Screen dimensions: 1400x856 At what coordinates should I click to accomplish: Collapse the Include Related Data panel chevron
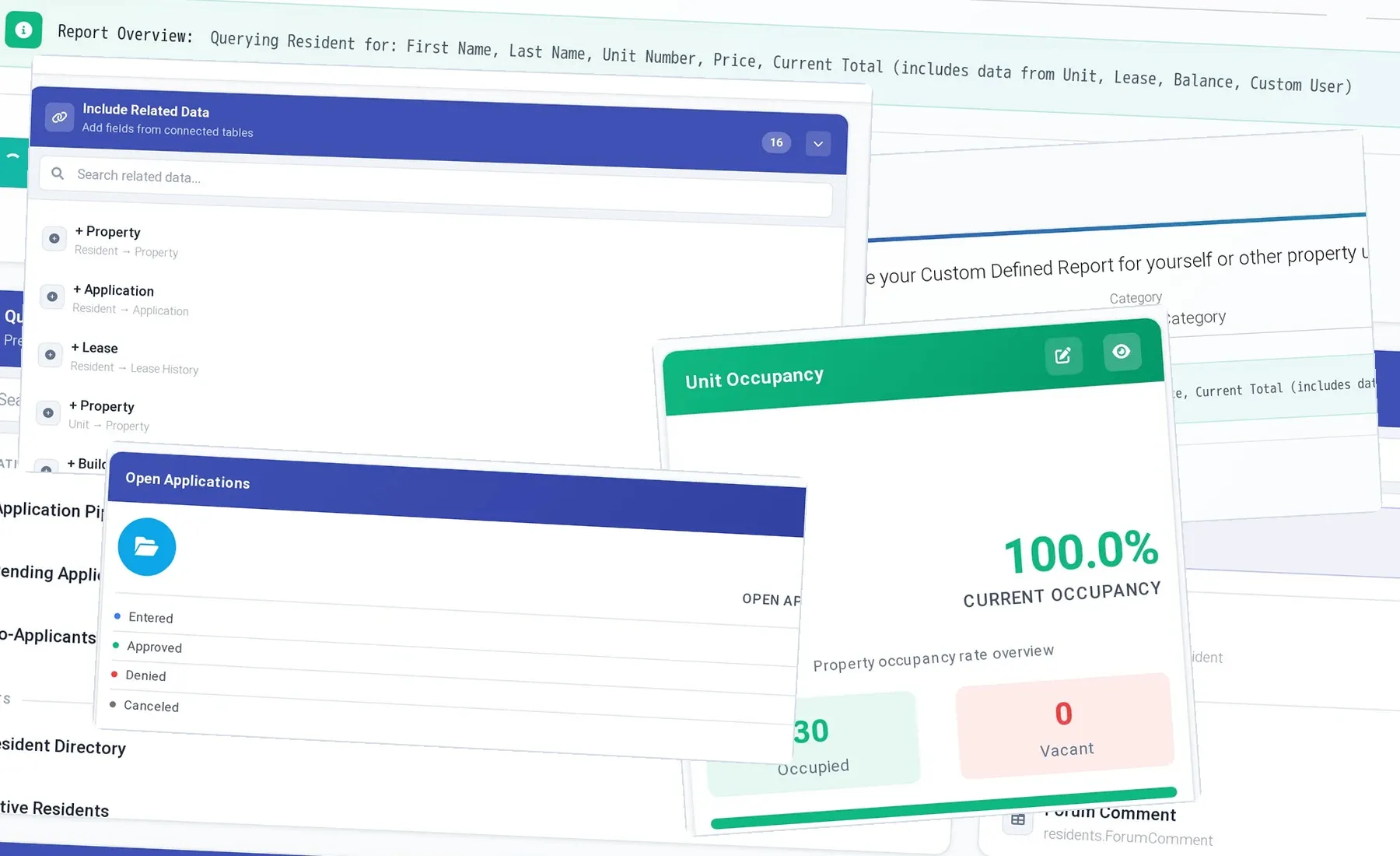[x=817, y=144]
